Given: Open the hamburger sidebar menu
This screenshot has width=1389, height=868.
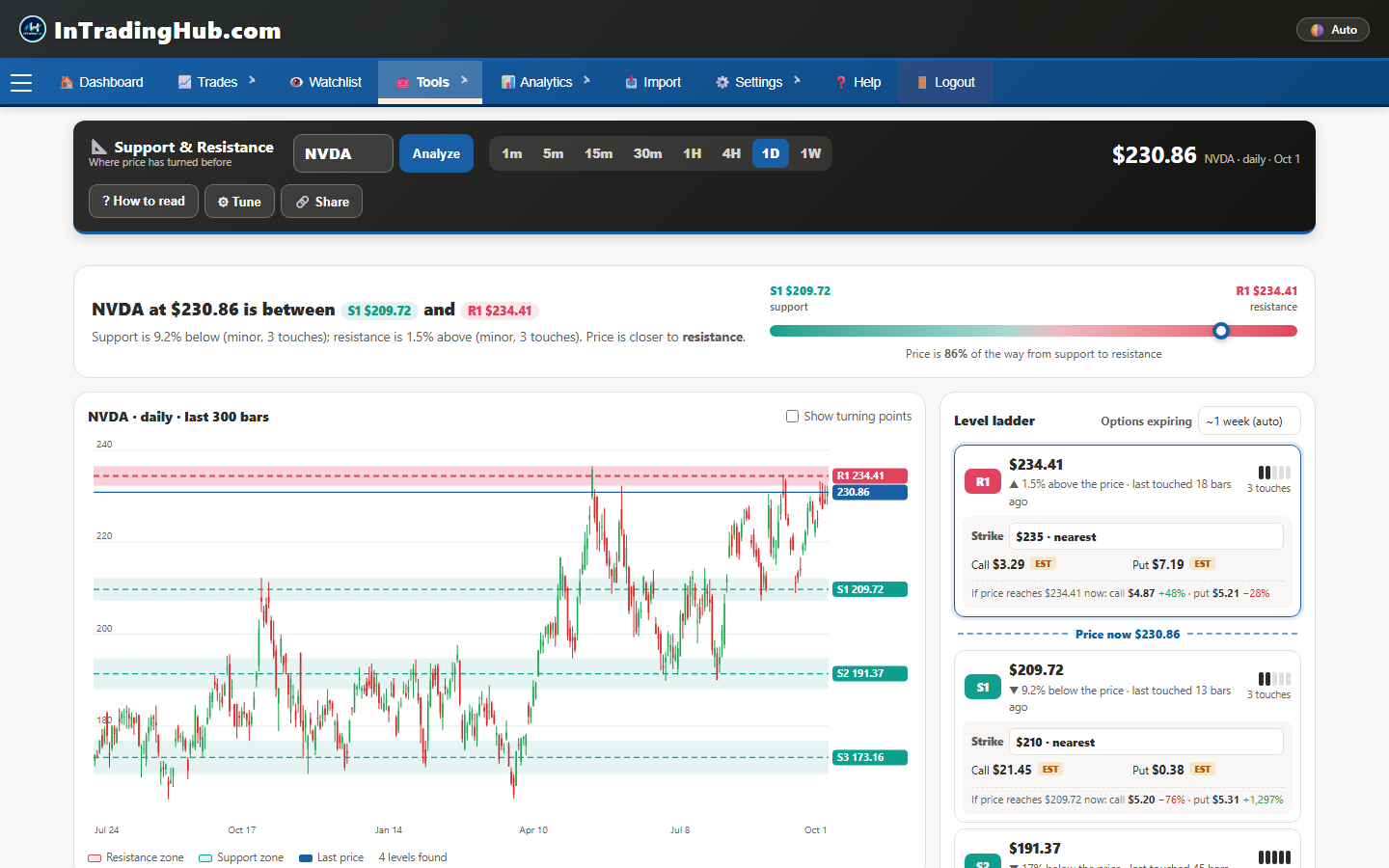Looking at the screenshot, I should pyautogui.click(x=21, y=83).
